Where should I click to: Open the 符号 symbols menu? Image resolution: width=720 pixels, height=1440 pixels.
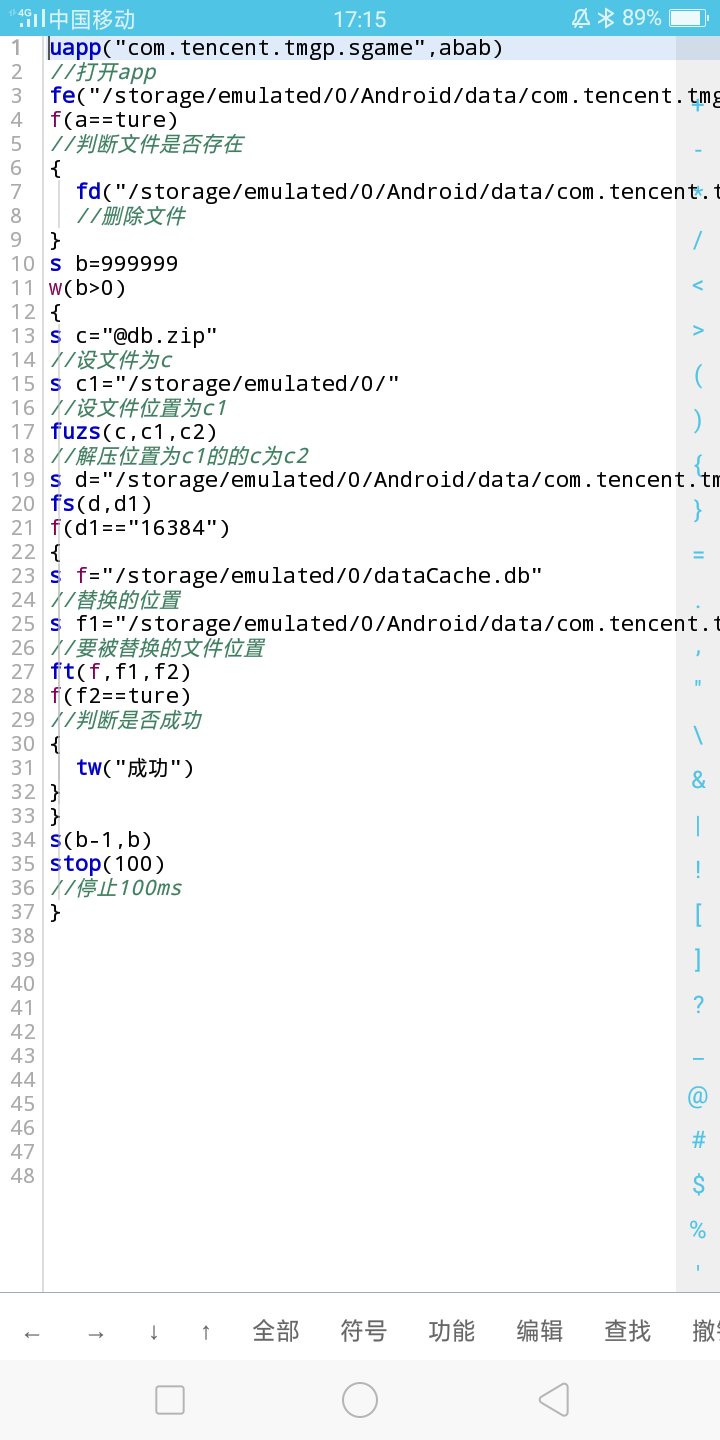[363, 1331]
